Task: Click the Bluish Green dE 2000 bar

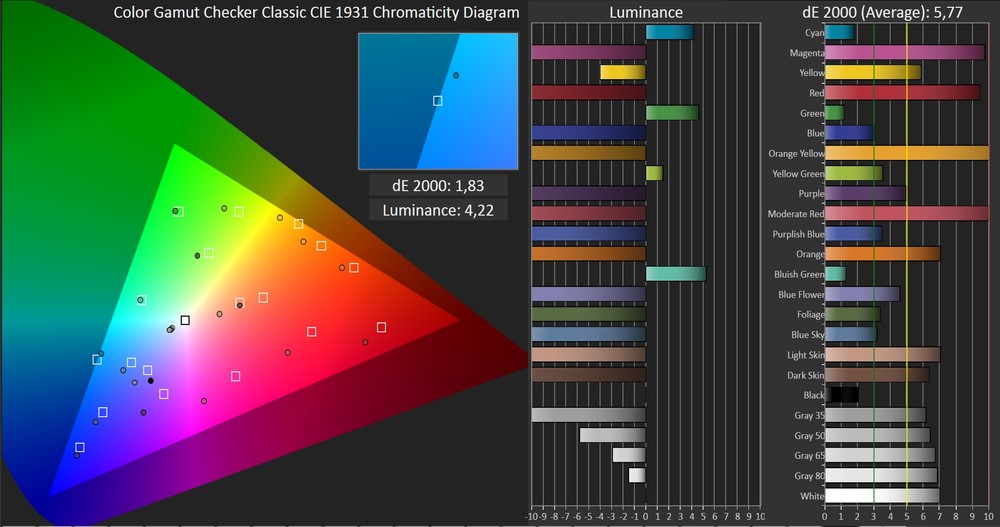Action: (x=835, y=274)
